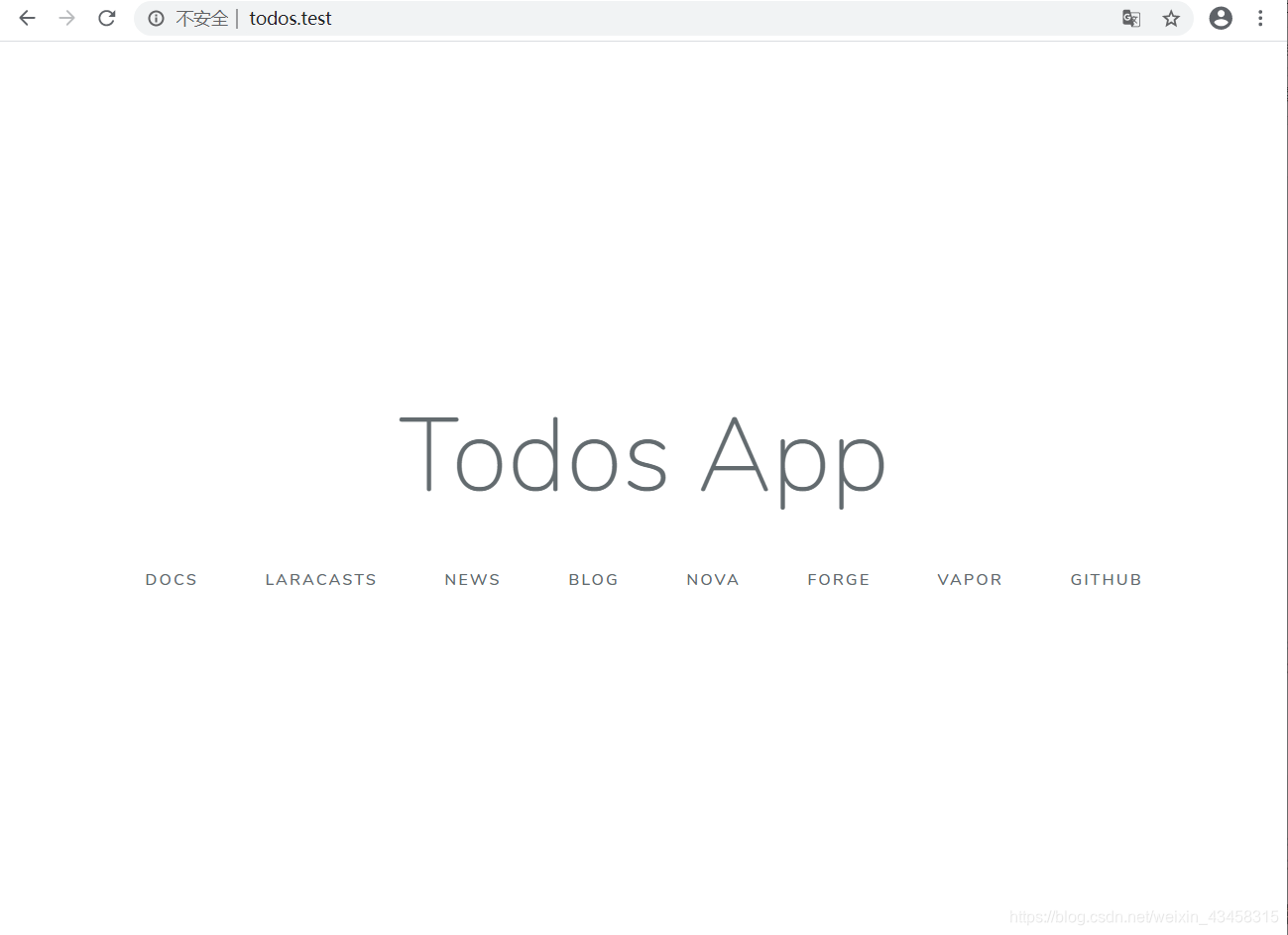Visit the VAPOR link
The image size is (1288, 935).
[x=970, y=580]
